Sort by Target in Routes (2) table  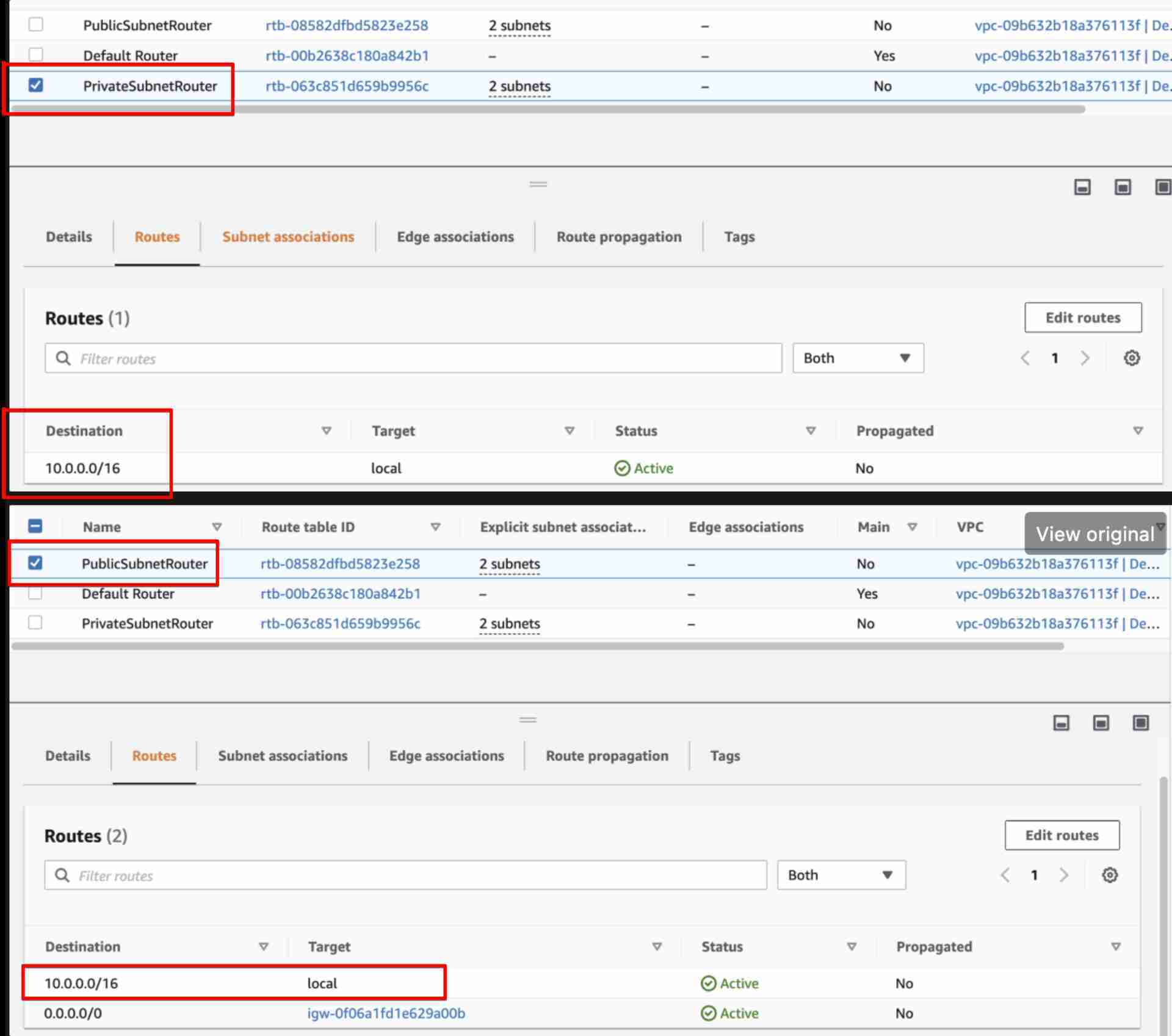[657, 947]
